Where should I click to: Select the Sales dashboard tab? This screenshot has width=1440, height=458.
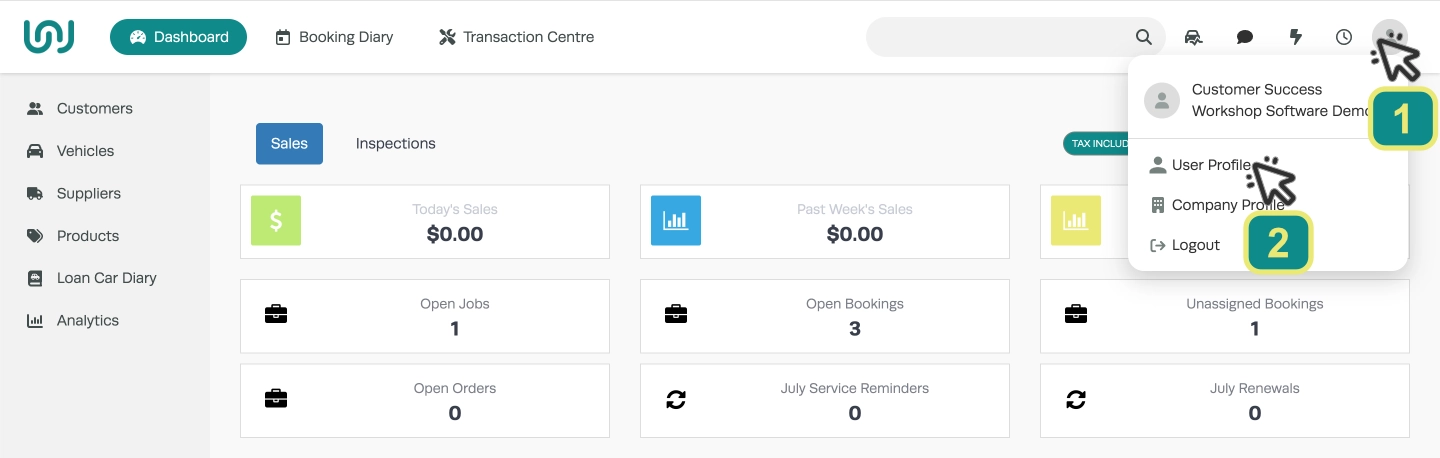pyautogui.click(x=289, y=143)
